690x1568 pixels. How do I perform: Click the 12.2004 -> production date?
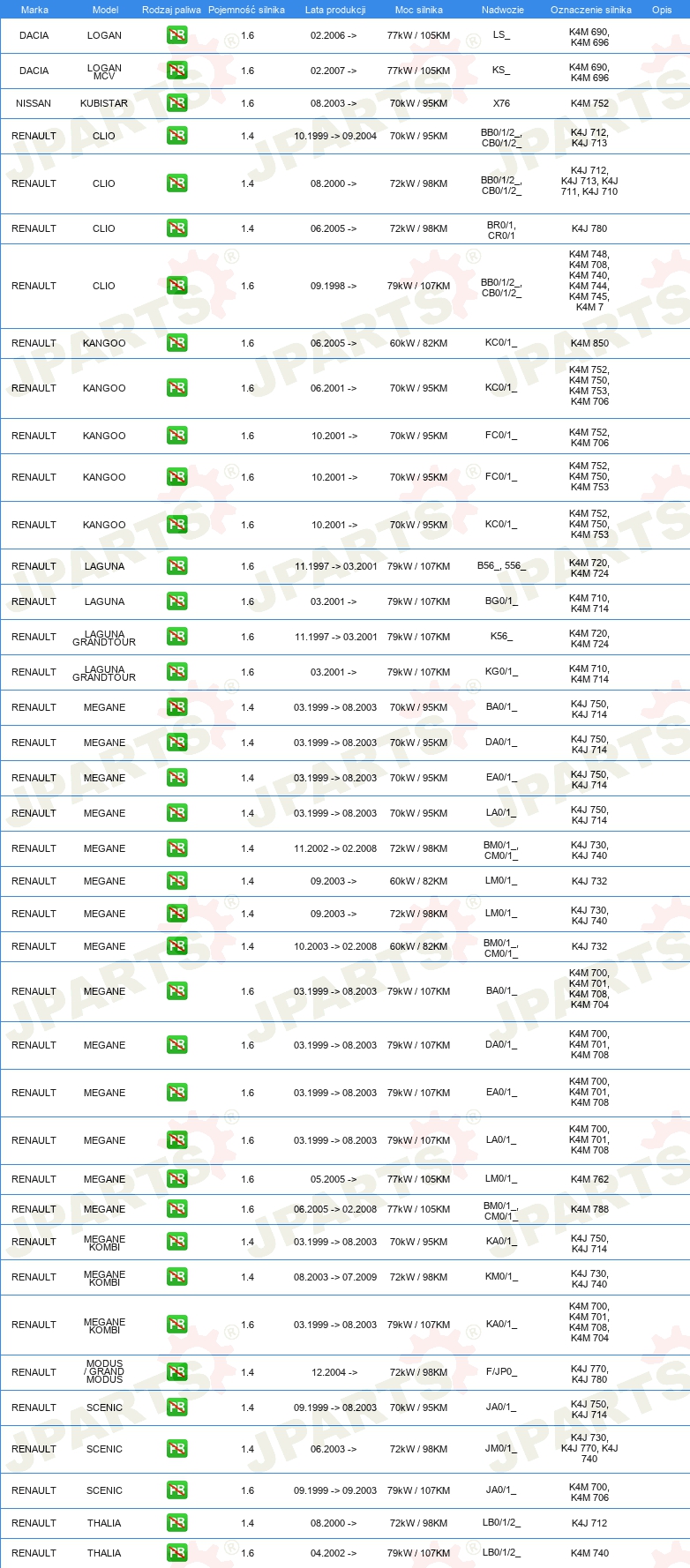[334, 1373]
